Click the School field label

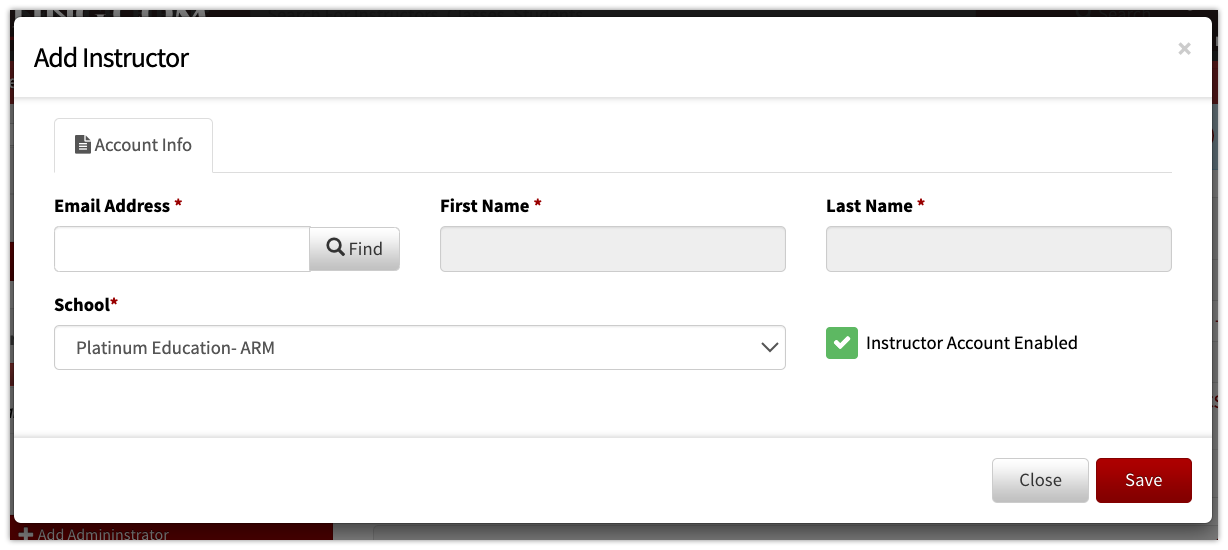[82, 304]
